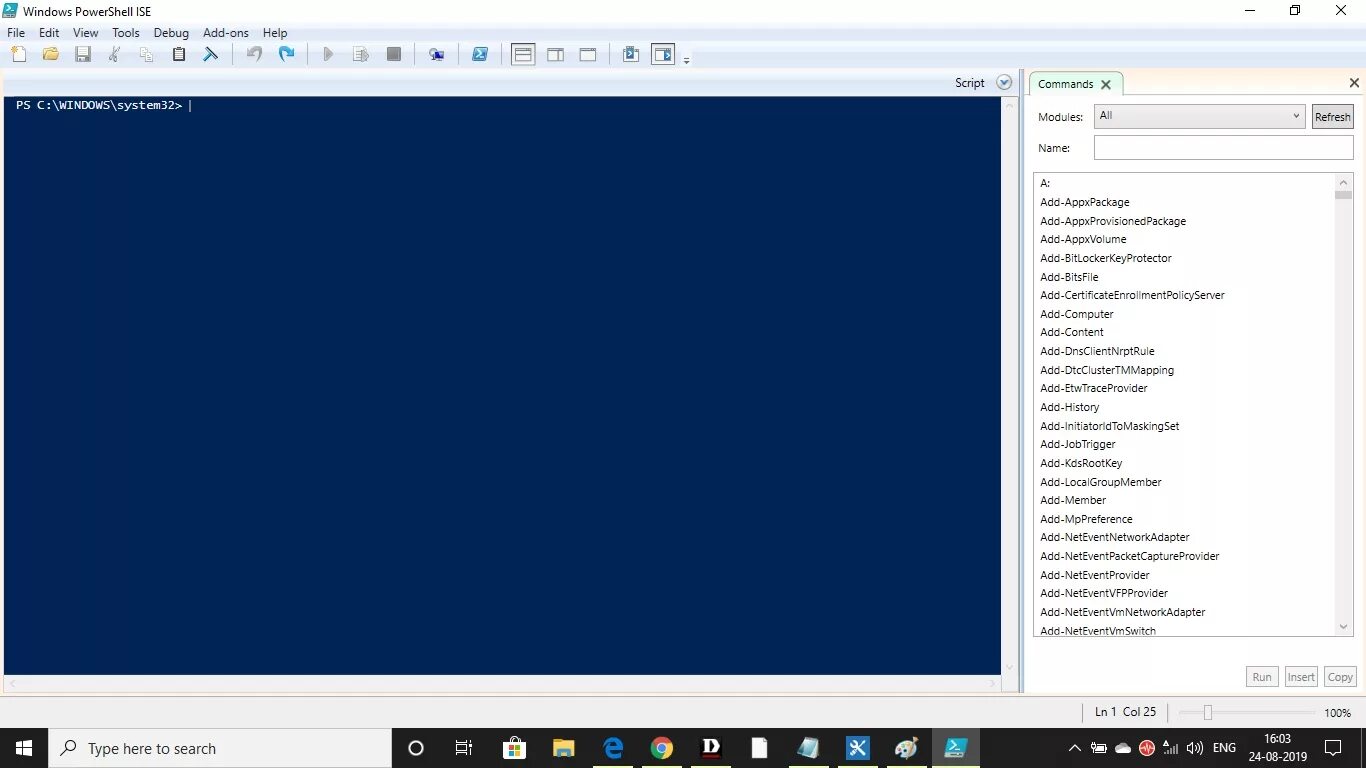Screen dimensions: 1366x768
Task: Click Show Command Window icon
Action: [631, 55]
